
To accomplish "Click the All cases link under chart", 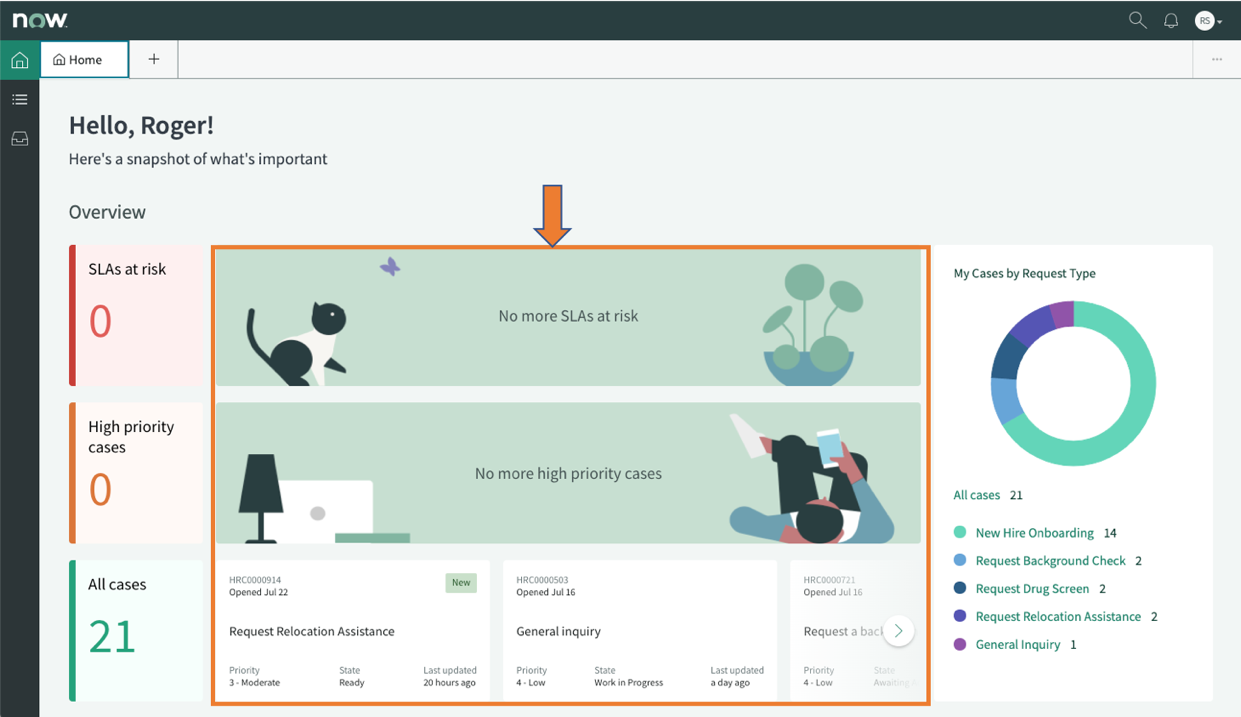I will [x=977, y=495].
